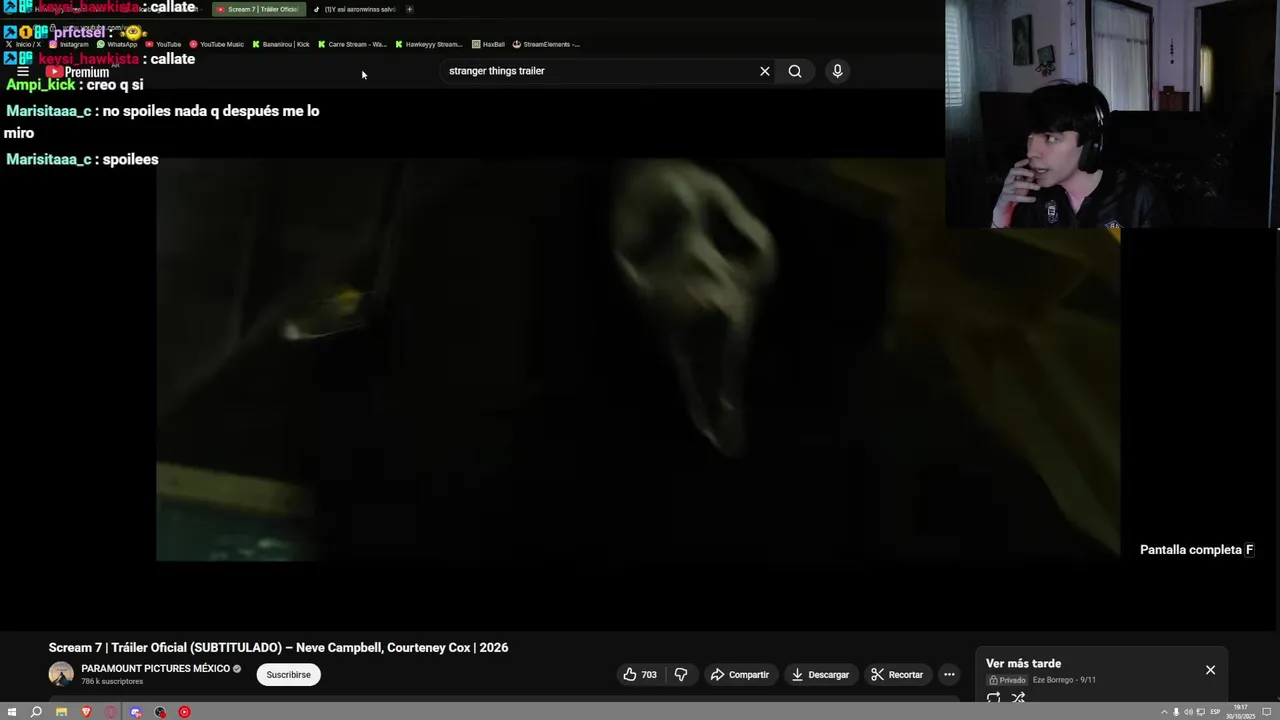The image size is (1280, 720).
Task: Subscribe with the Suscribirse button
Action: coord(289,675)
